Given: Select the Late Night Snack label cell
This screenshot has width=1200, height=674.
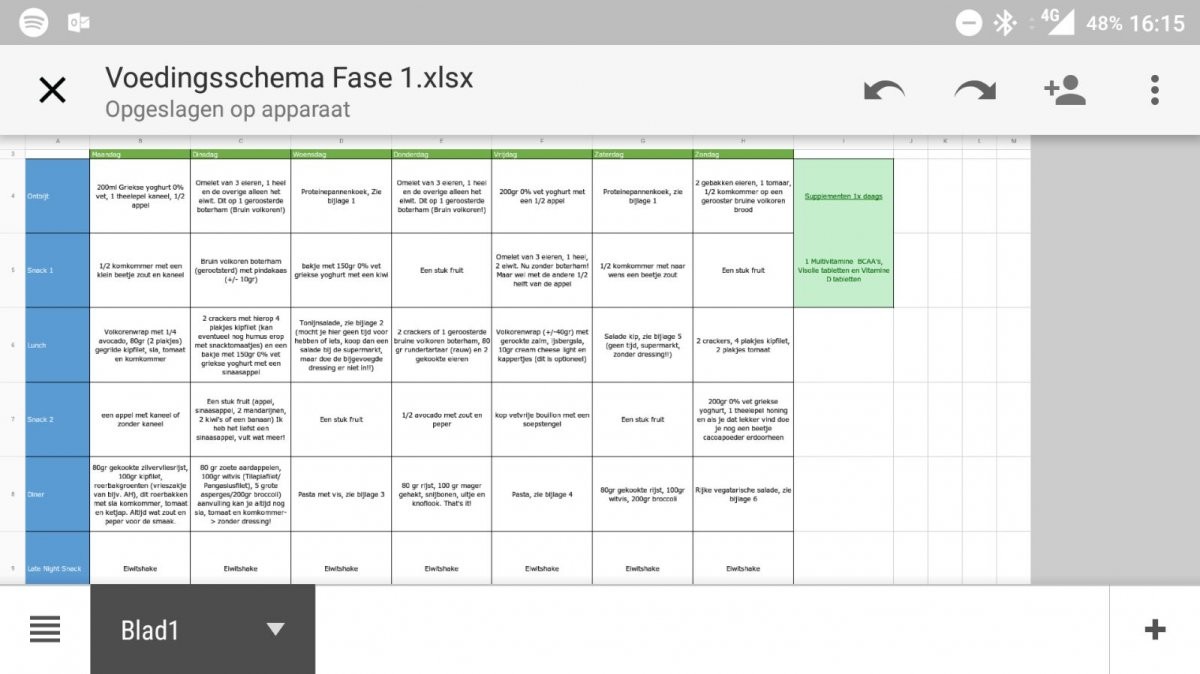Looking at the screenshot, I should 57,568.
